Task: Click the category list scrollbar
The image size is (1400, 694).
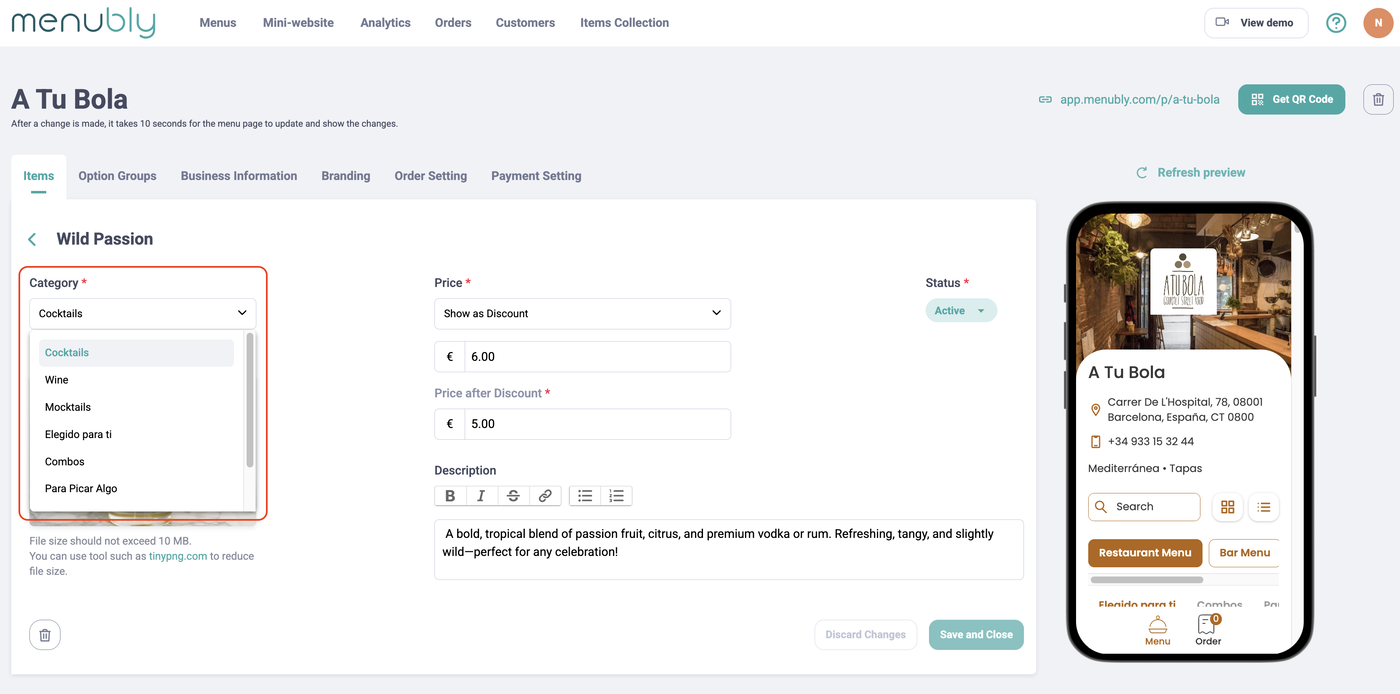Action: 250,400
